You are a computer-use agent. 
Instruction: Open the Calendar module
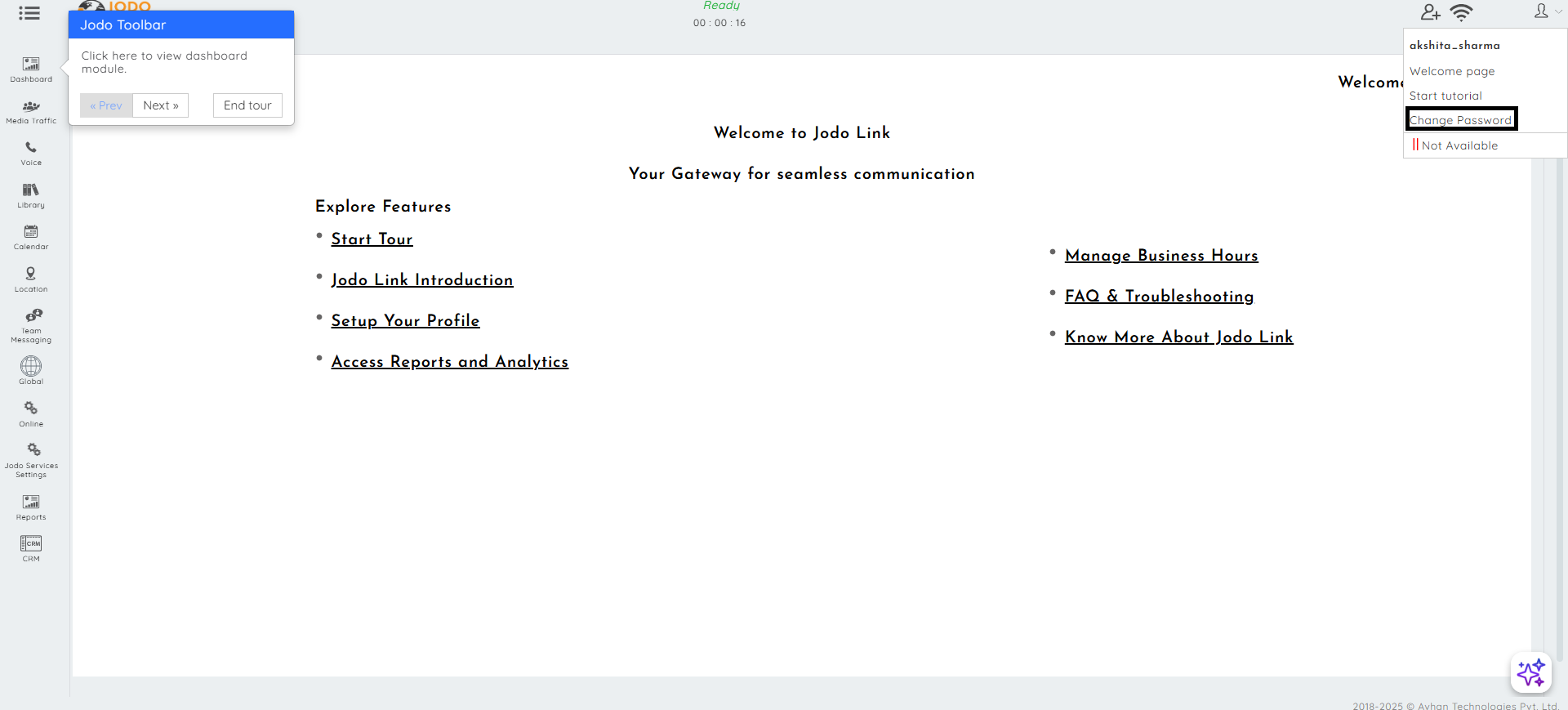[31, 238]
